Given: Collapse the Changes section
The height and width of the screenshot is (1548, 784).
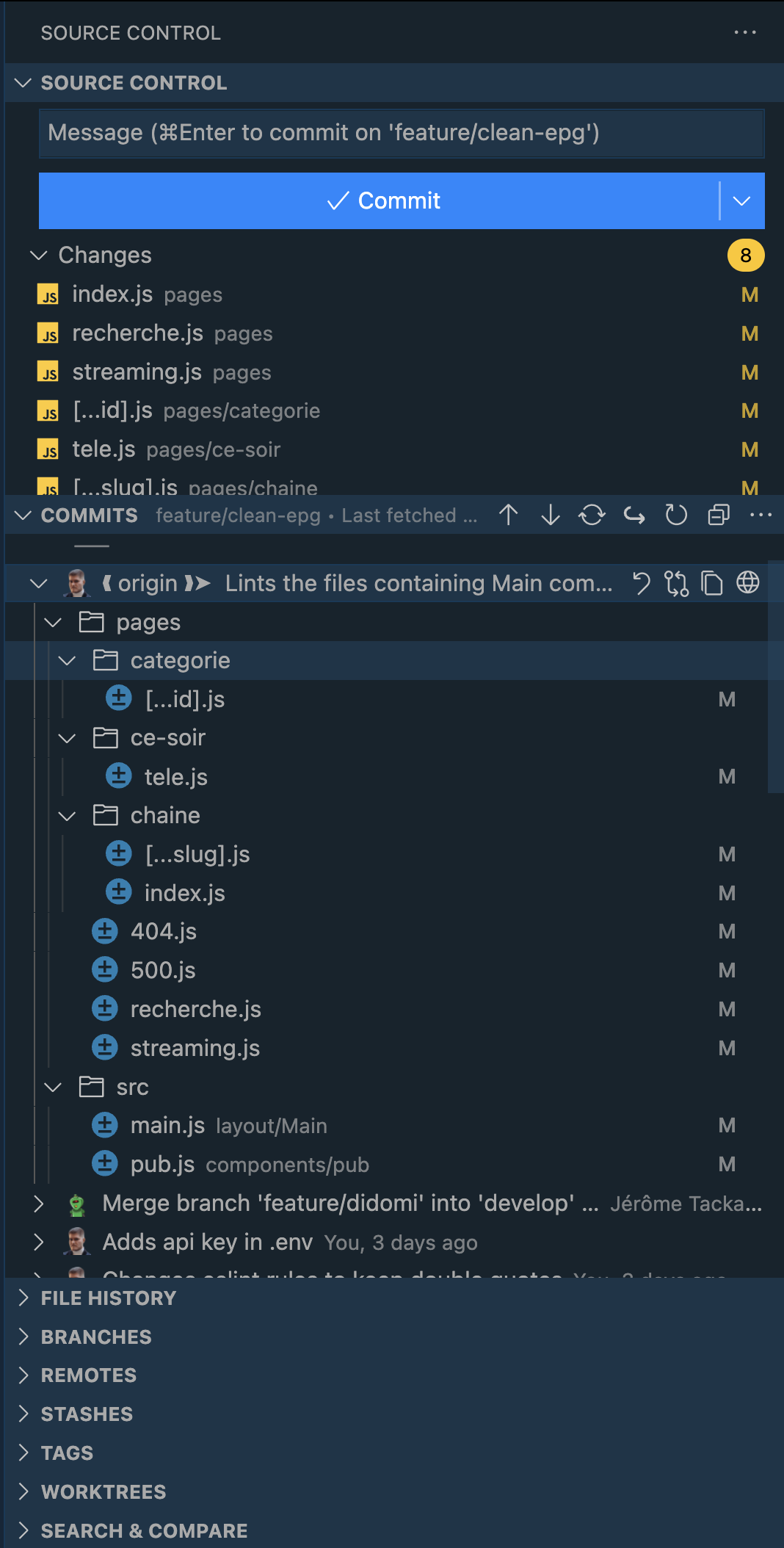Looking at the screenshot, I should 38,255.
